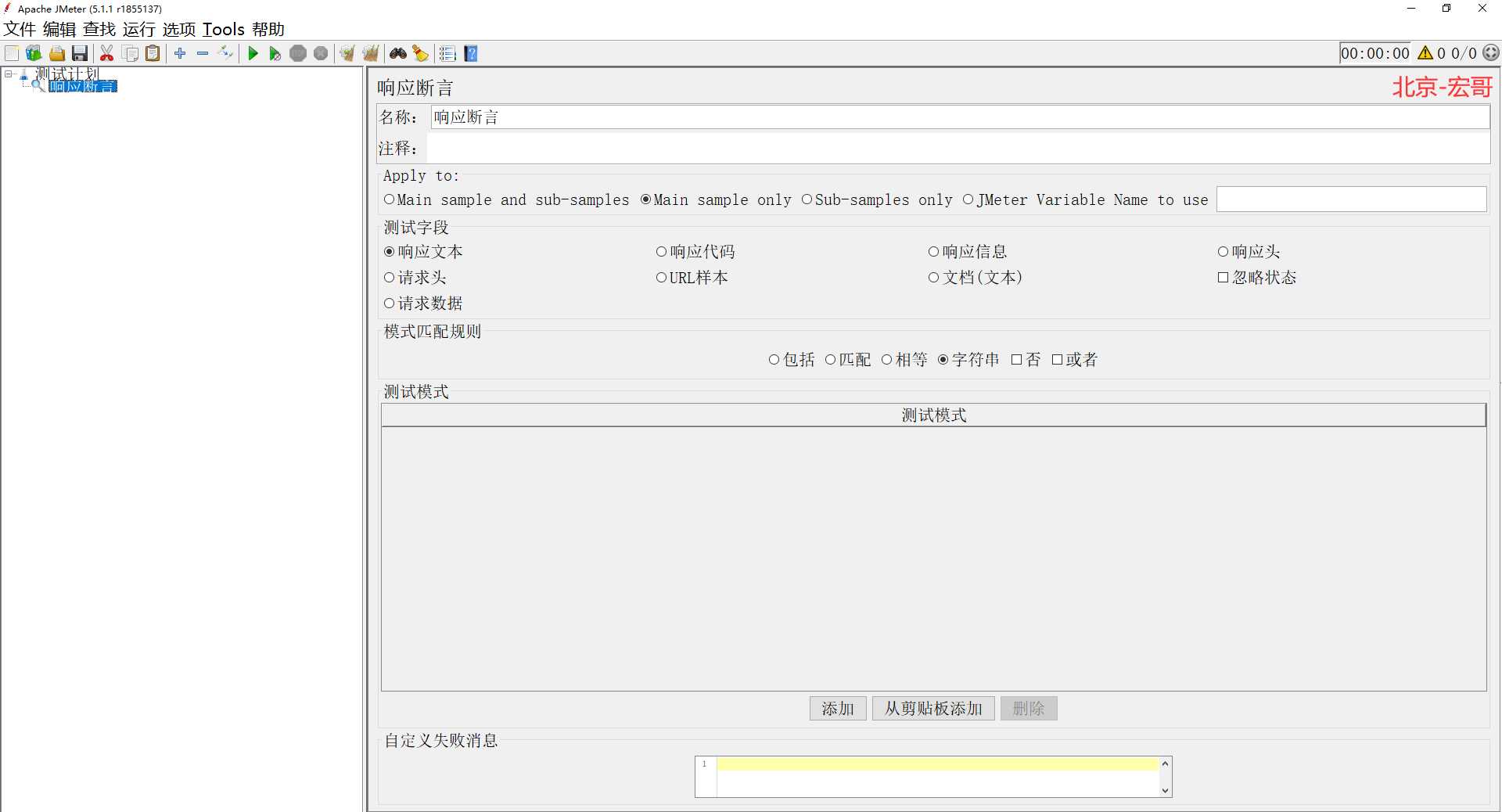Open the 选项 menu

coord(179,30)
